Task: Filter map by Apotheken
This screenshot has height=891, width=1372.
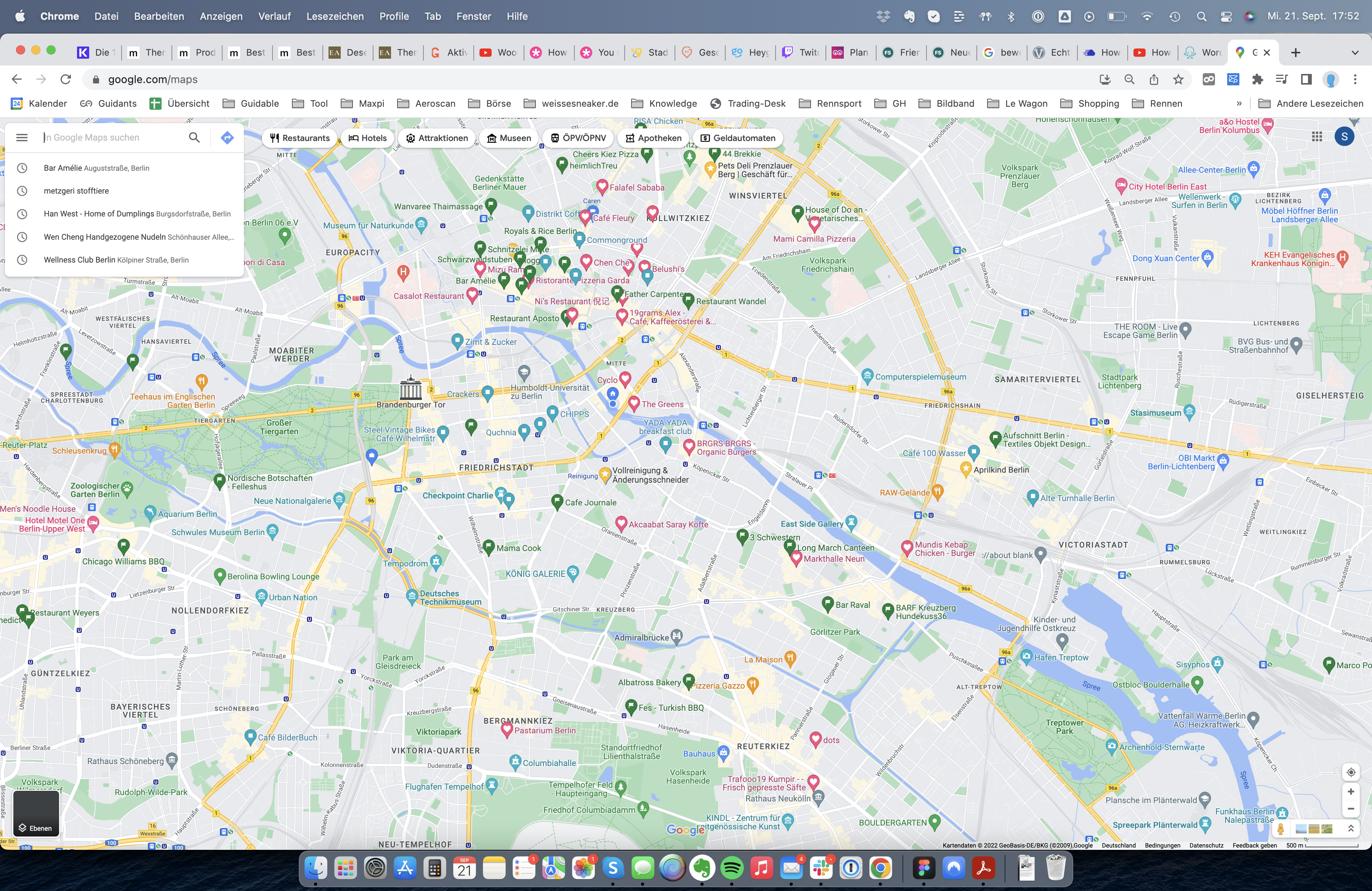Action: coord(653,138)
